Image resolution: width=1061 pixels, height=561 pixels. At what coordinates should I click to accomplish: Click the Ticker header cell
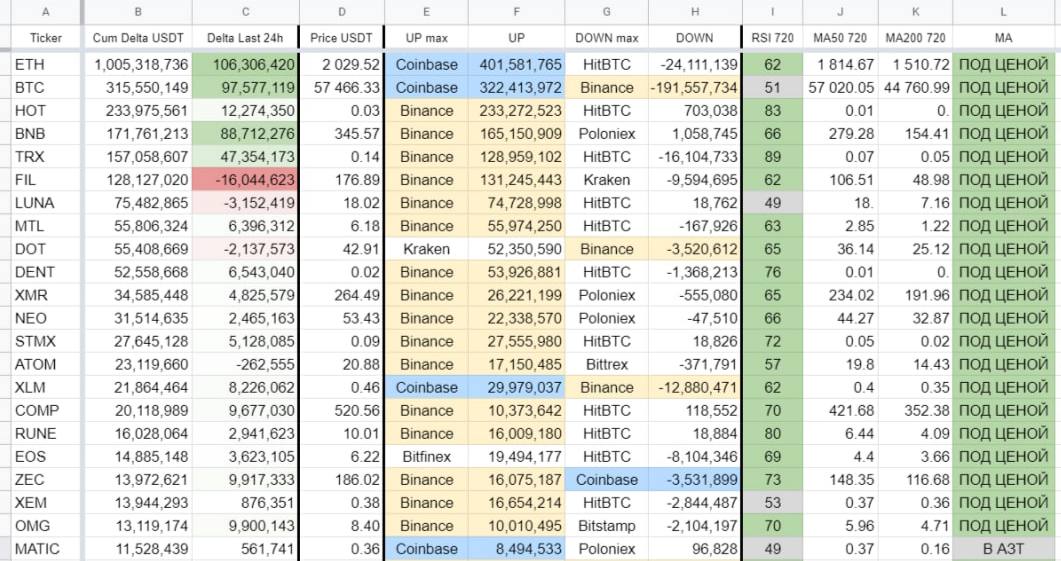tap(45, 38)
